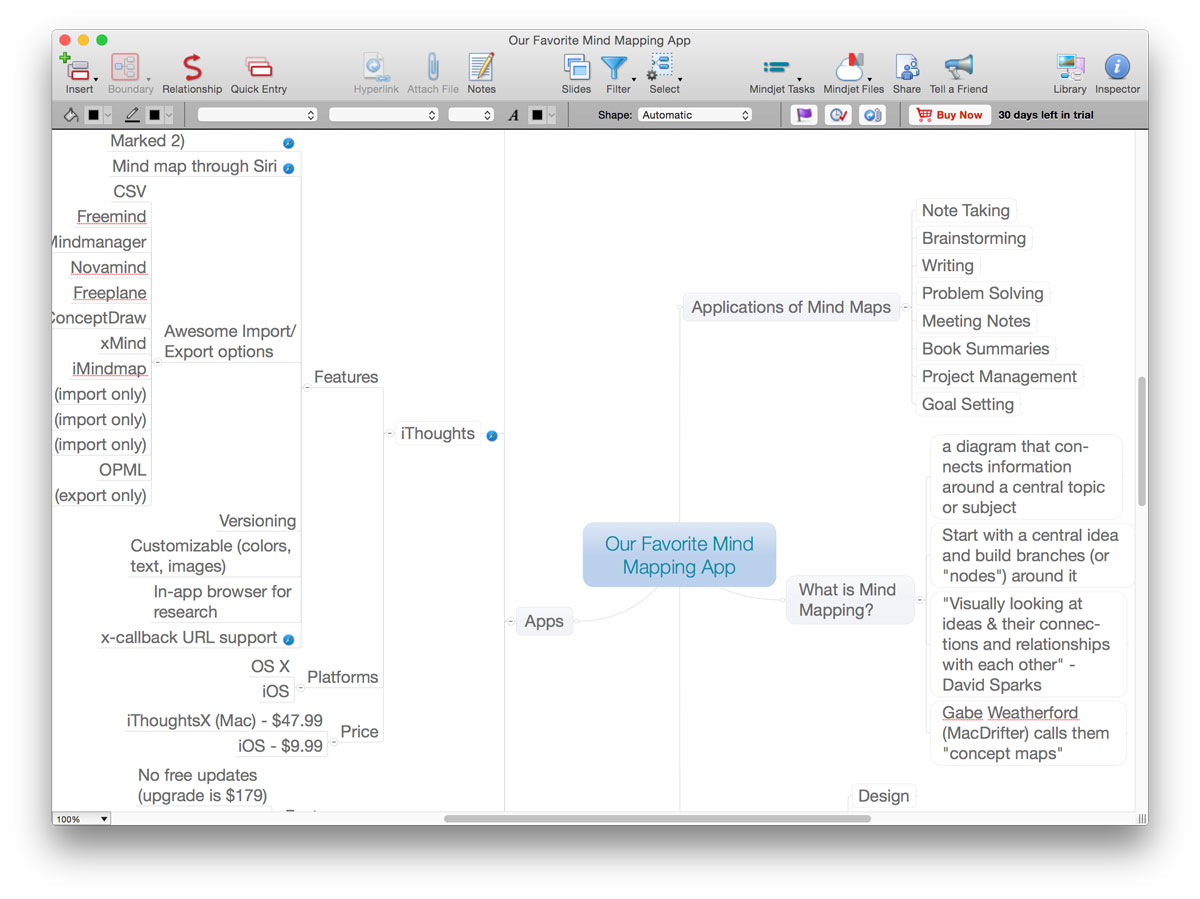Click the font color black swatch
The width and height of the screenshot is (1200, 899).
537,115
